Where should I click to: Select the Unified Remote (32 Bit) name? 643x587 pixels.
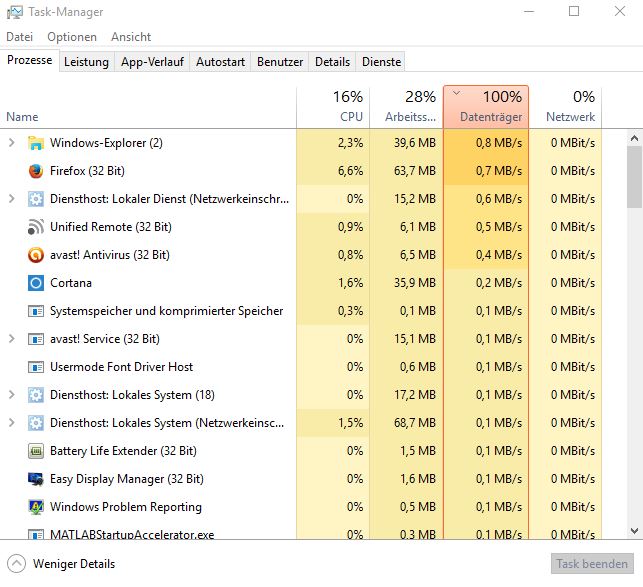tap(111, 227)
